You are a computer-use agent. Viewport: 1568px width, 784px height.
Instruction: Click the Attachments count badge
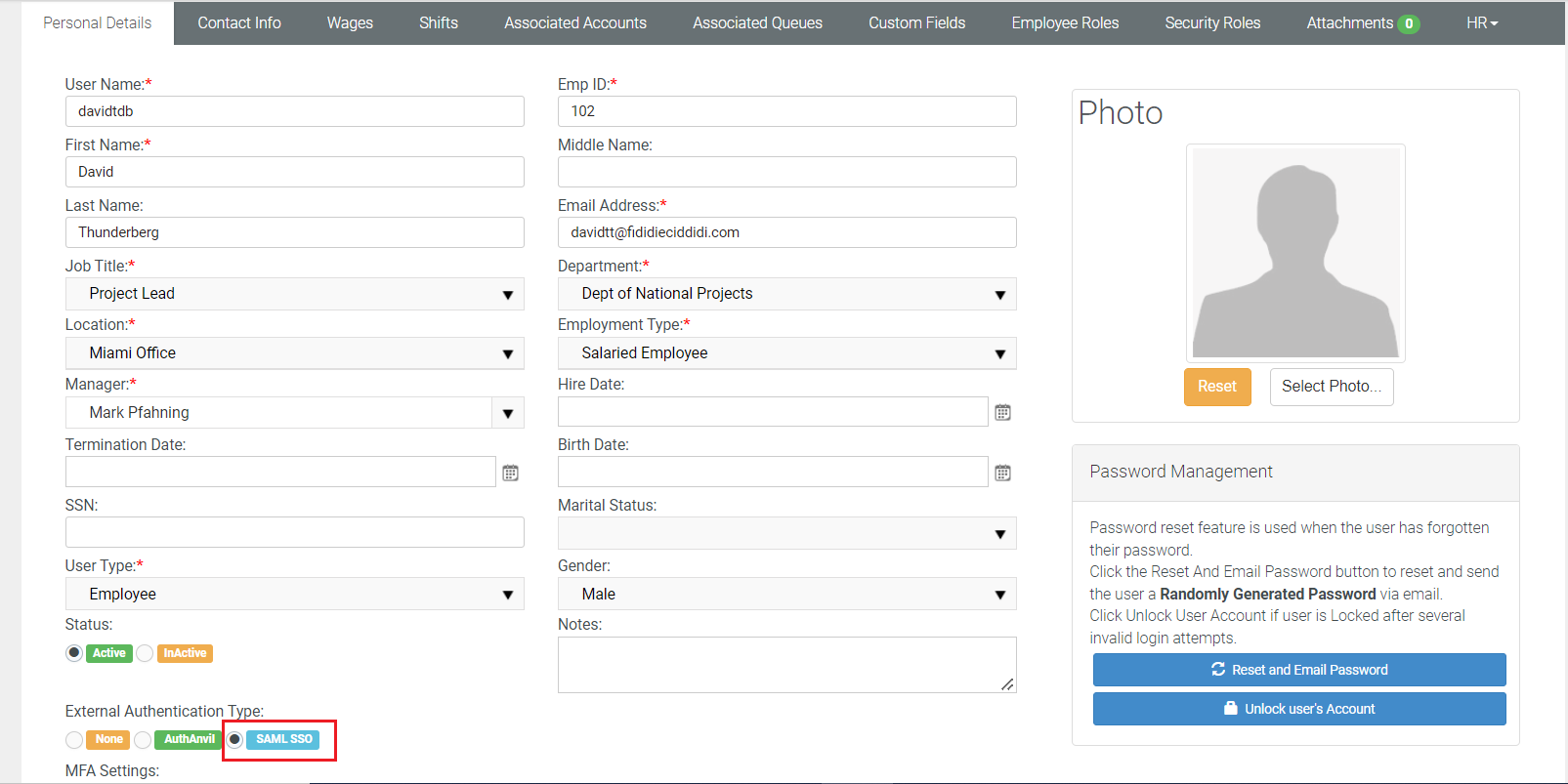[x=1409, y=23]
